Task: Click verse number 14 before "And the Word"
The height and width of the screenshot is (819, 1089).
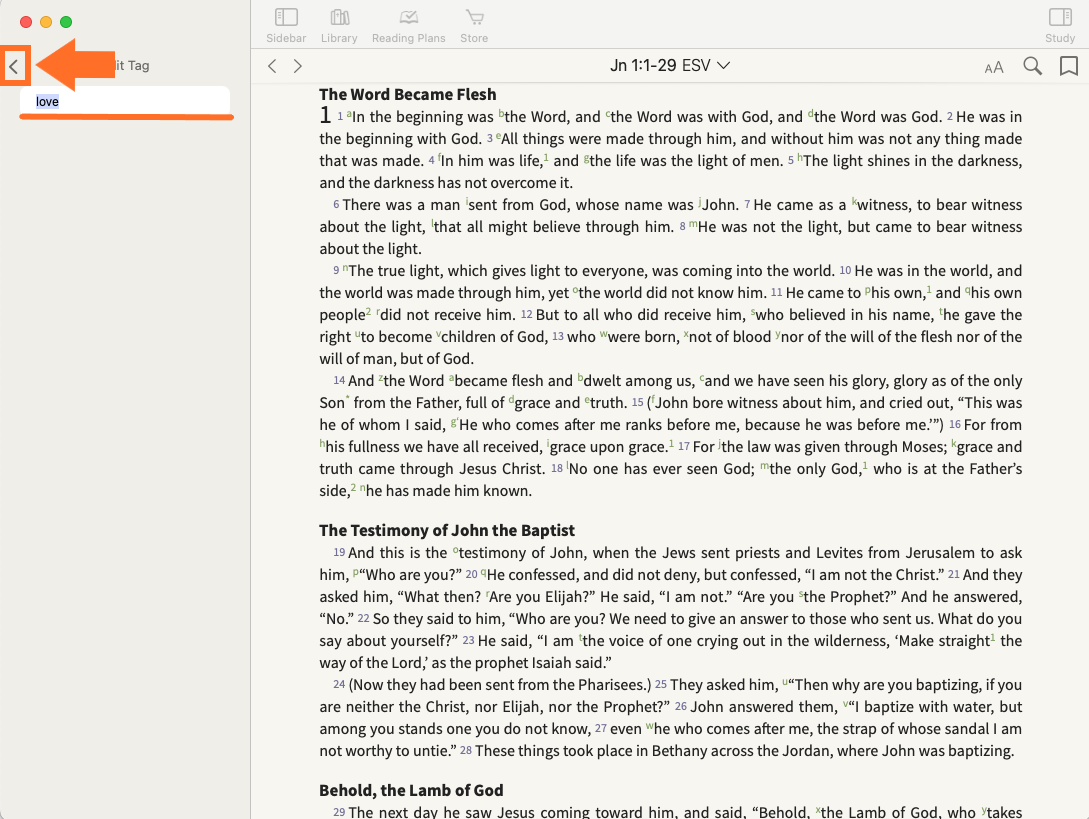Action: tap(339, 381)
